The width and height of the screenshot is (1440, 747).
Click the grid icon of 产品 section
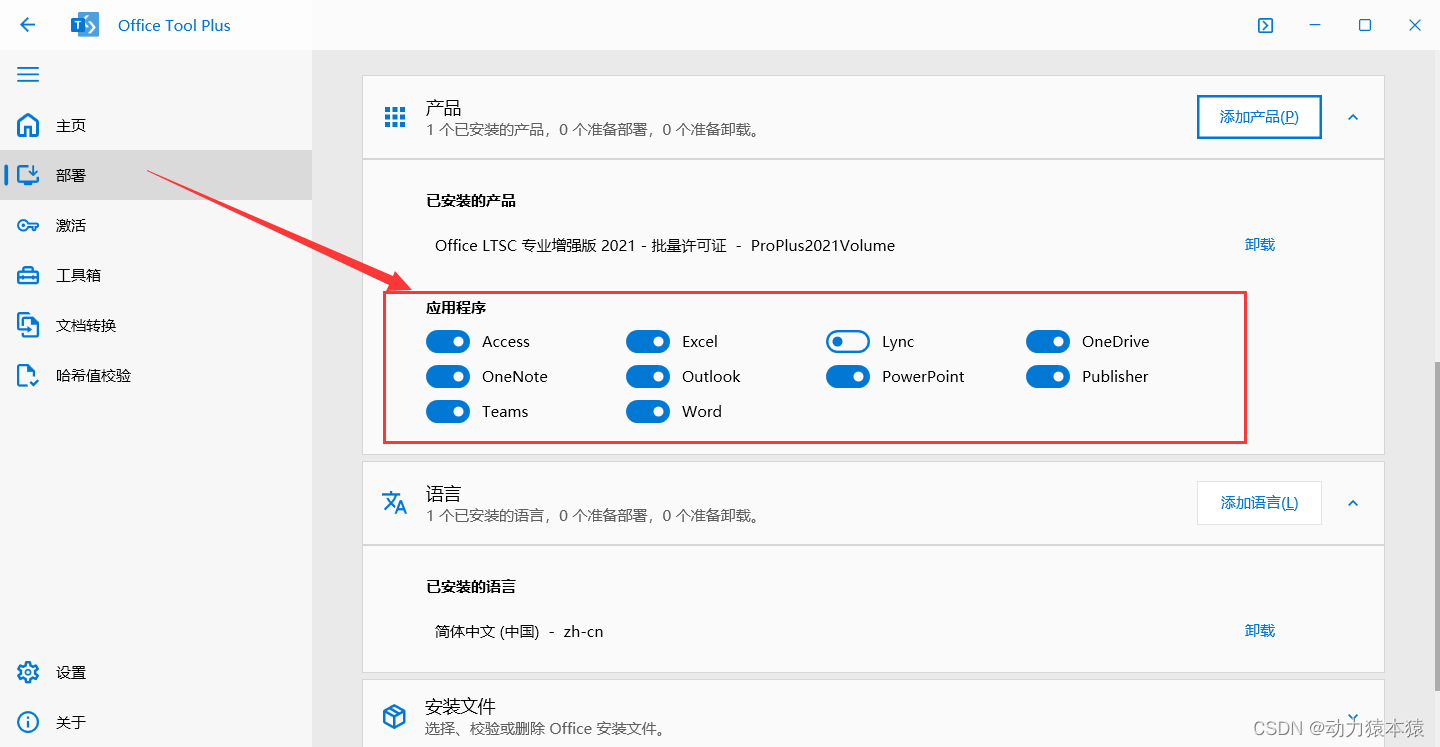click(395, 117)
